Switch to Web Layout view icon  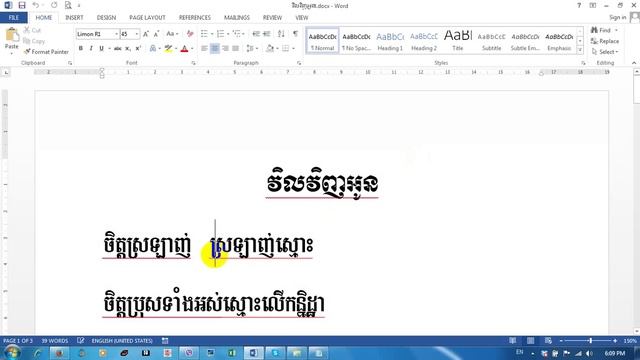(x=548, y=340)
